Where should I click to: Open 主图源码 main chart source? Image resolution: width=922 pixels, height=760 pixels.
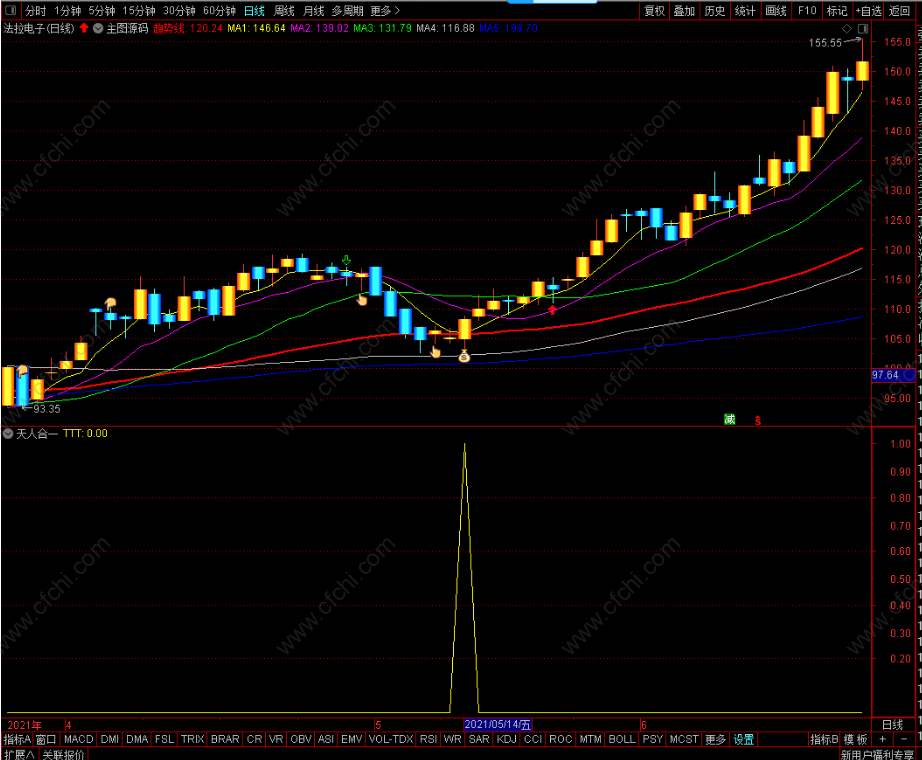click(x=127, y=28)
